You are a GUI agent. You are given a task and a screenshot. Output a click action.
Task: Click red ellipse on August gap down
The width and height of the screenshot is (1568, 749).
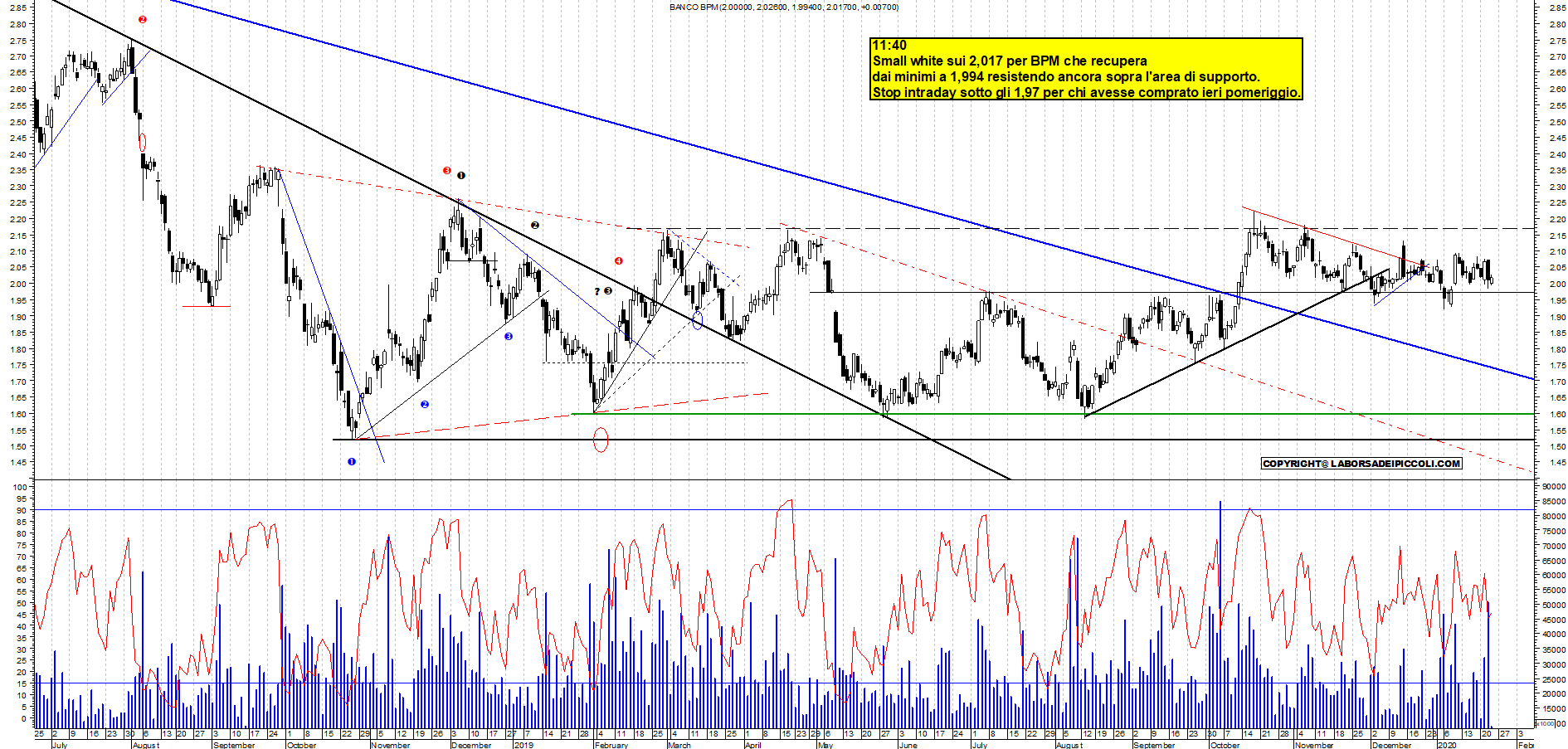pyautogui.click(x=143, y=142)
